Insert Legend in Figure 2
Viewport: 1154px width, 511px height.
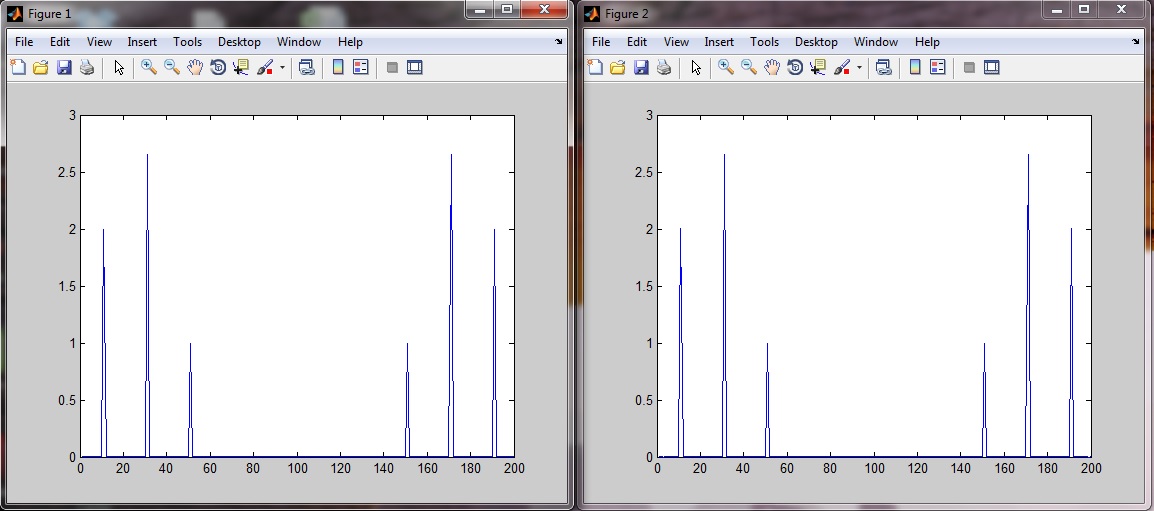coord(938,68)
